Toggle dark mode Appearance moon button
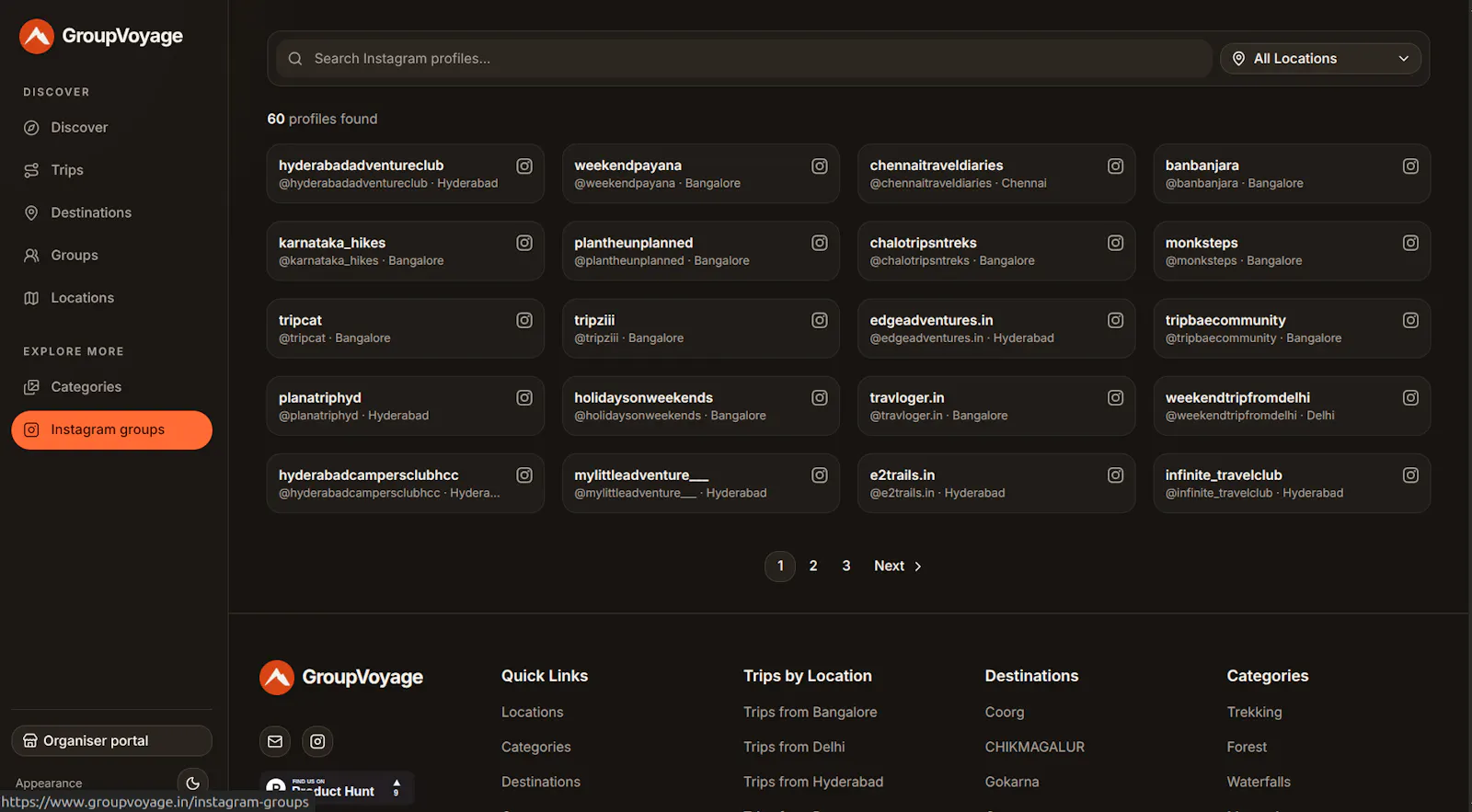The width and height of the screenshot is (1472, 812). click(192, 783)
